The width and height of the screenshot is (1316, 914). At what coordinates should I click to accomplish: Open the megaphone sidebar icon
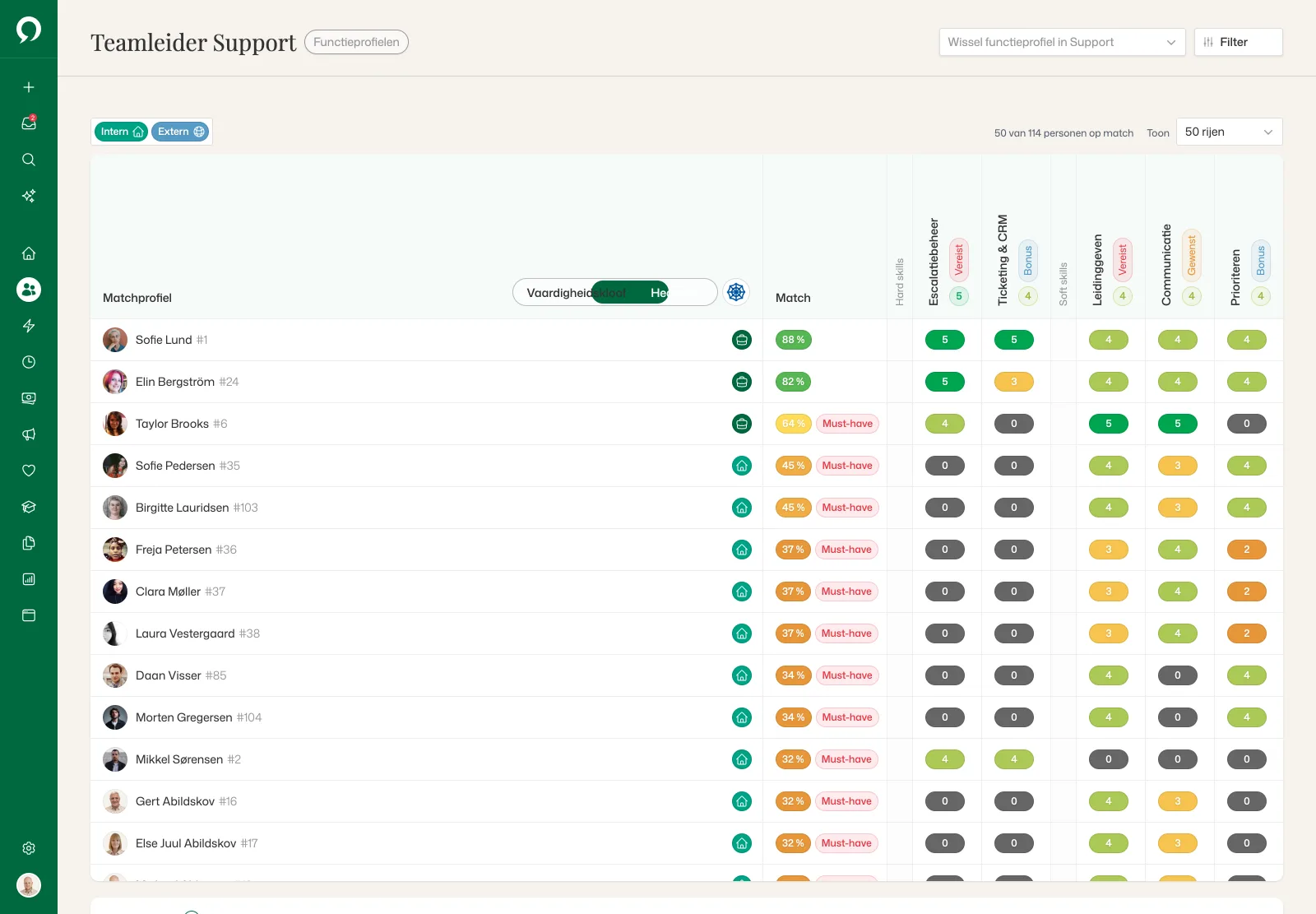coord(29,434)
